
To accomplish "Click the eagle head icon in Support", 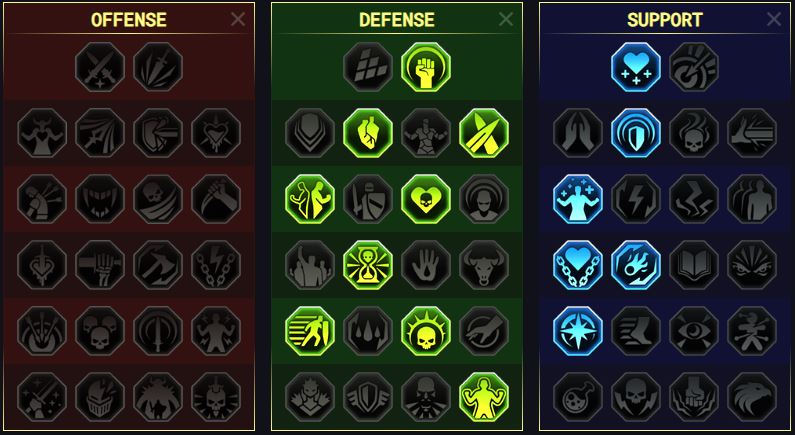I will (x=752, y=396).
